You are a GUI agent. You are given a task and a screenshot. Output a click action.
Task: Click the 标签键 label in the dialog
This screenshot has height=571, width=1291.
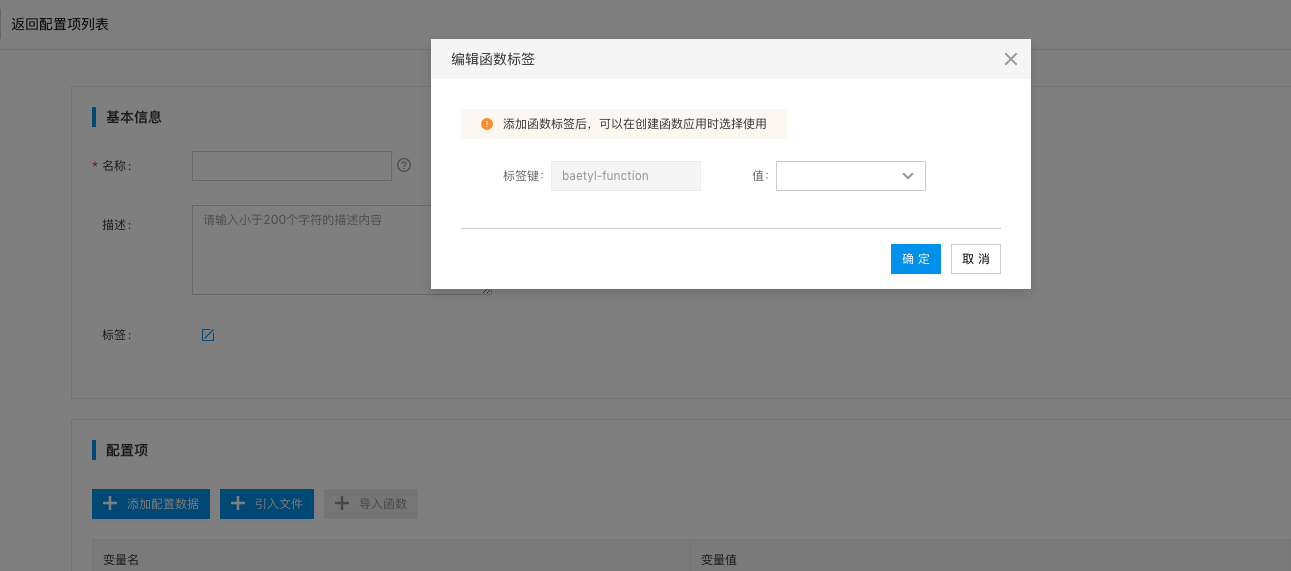(x=523, y=176)
